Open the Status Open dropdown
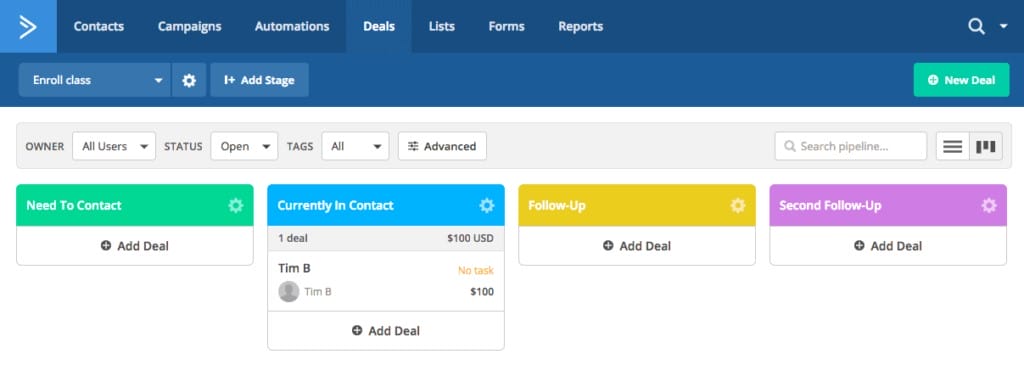This screenshot has height=389, width=1024. click(x=244, y=146)
